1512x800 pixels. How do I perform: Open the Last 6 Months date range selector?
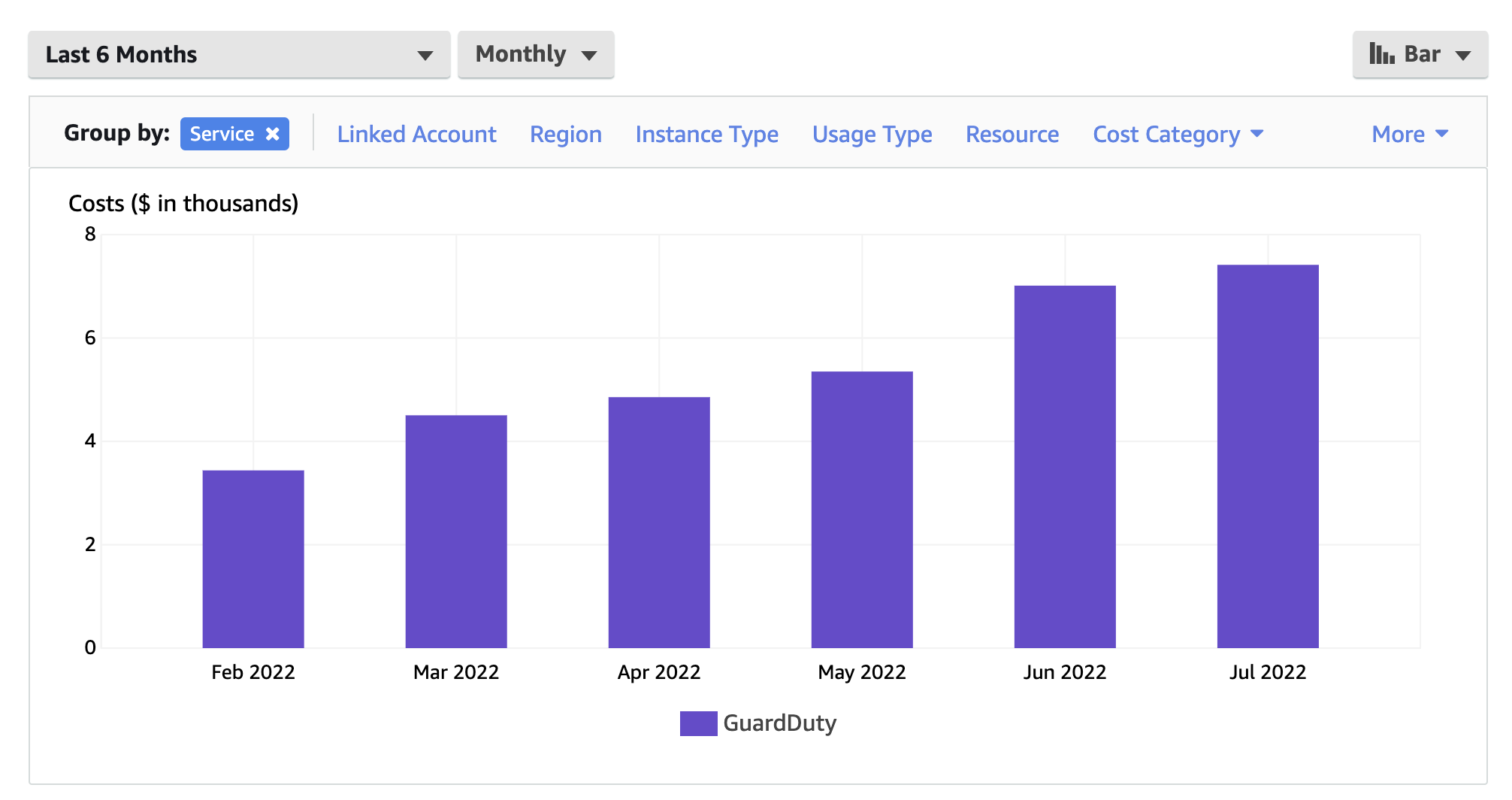[x=237, y=53]
